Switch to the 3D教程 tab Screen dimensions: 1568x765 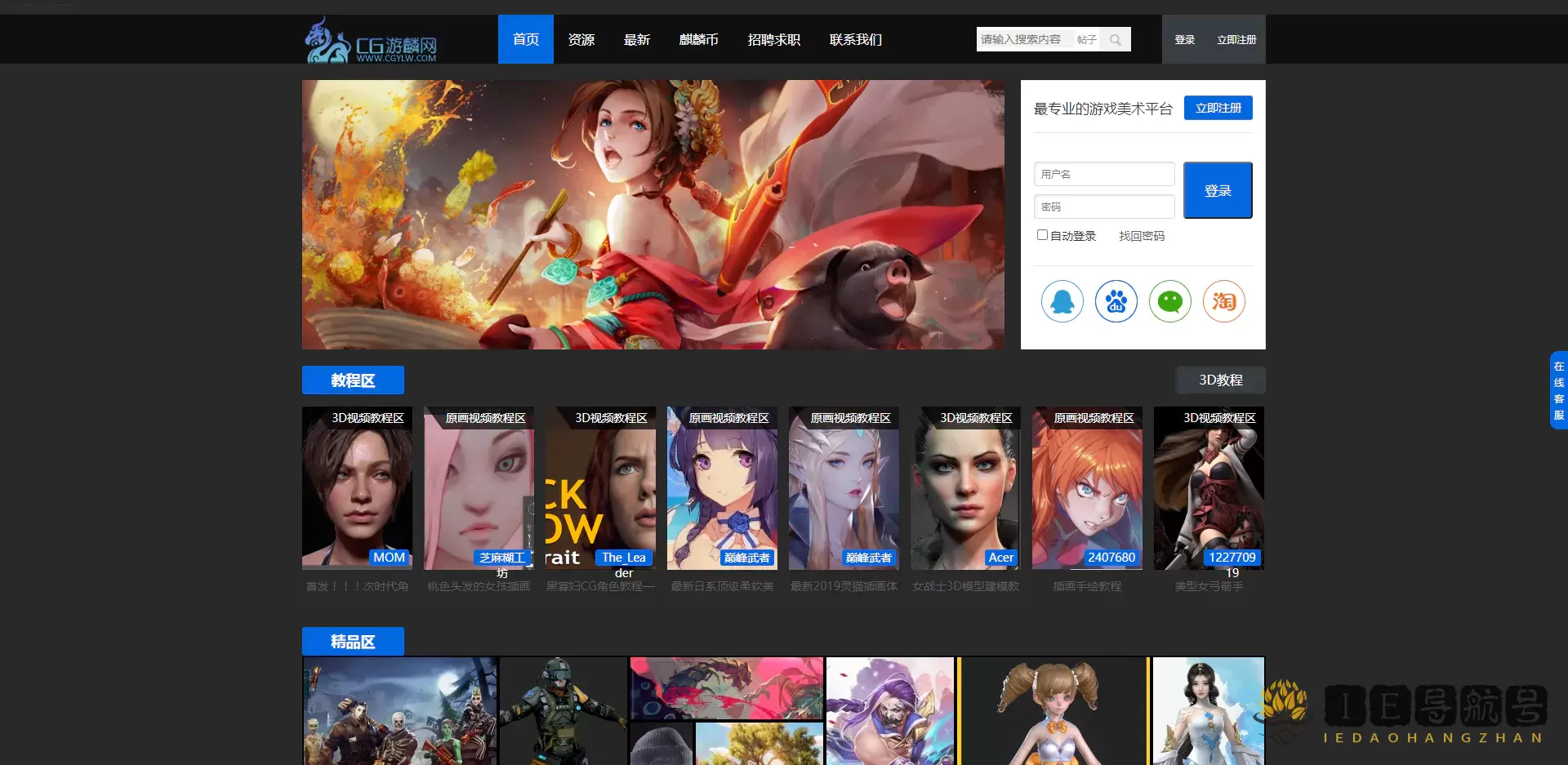pyautogui.click(x=1220, y=380)
